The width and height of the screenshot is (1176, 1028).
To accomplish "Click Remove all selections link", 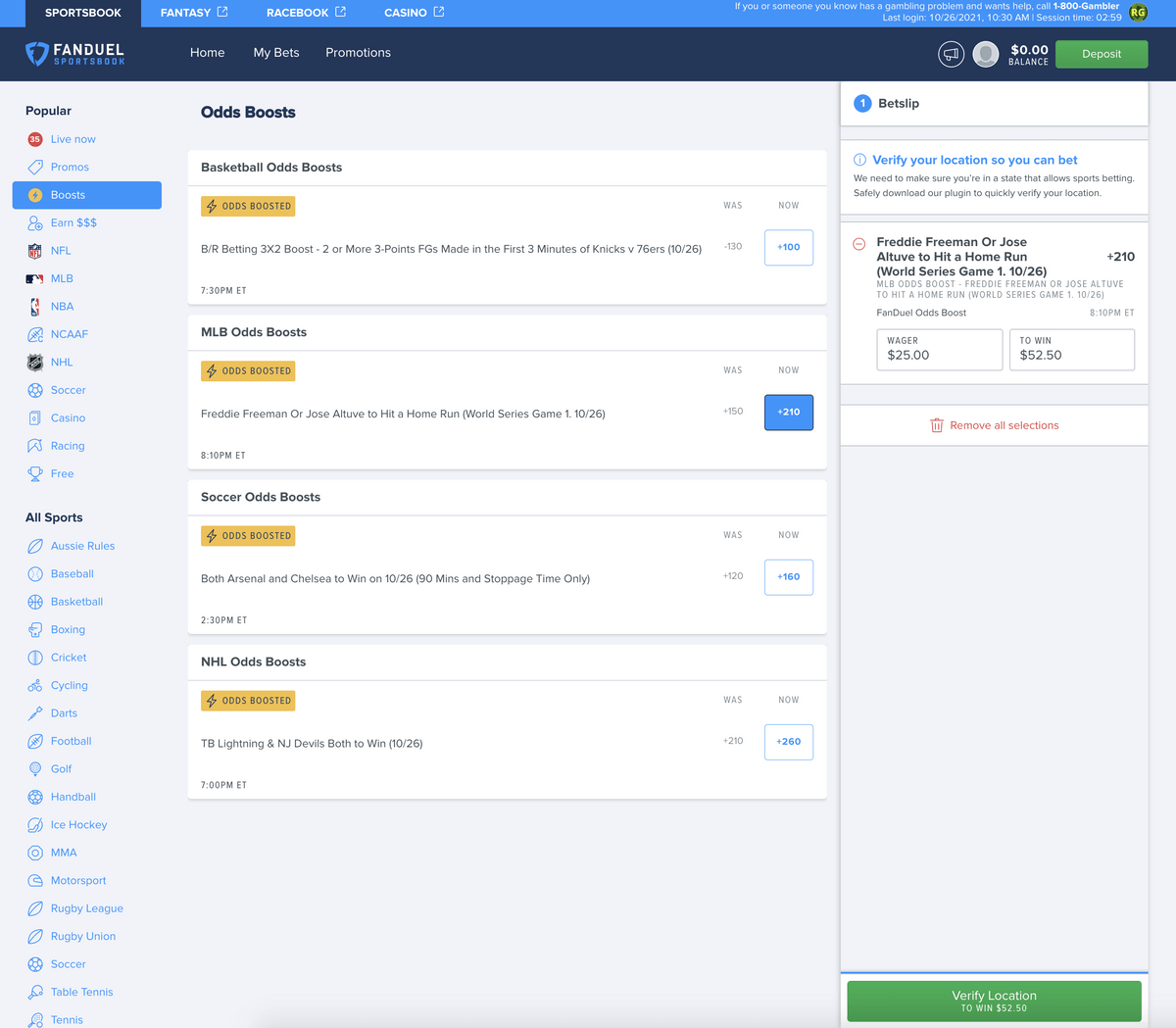I will pyautogui.click(x=994, y=424).
